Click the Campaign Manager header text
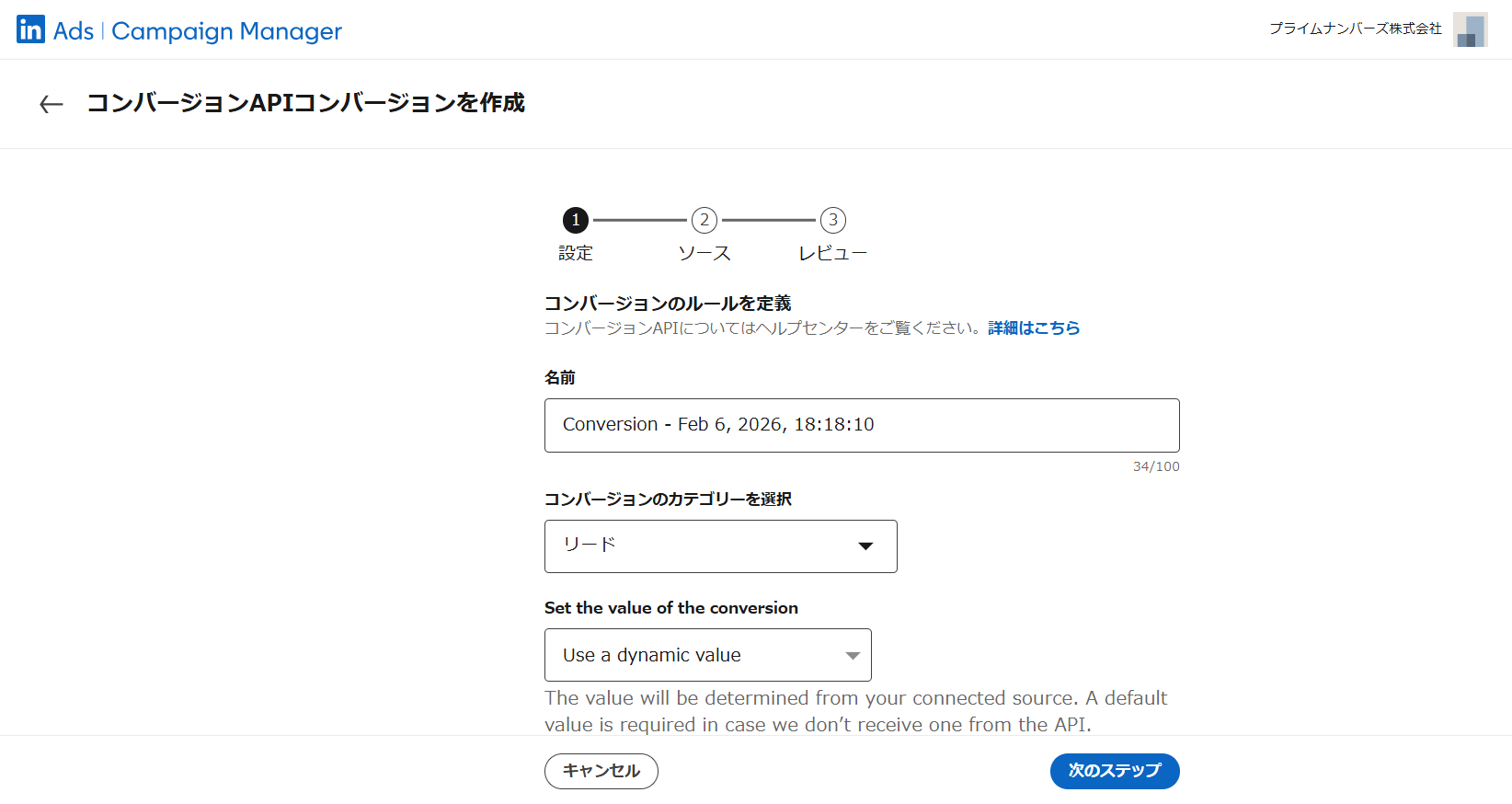This screenshot has height=804, width=1512. click(226, 31)
